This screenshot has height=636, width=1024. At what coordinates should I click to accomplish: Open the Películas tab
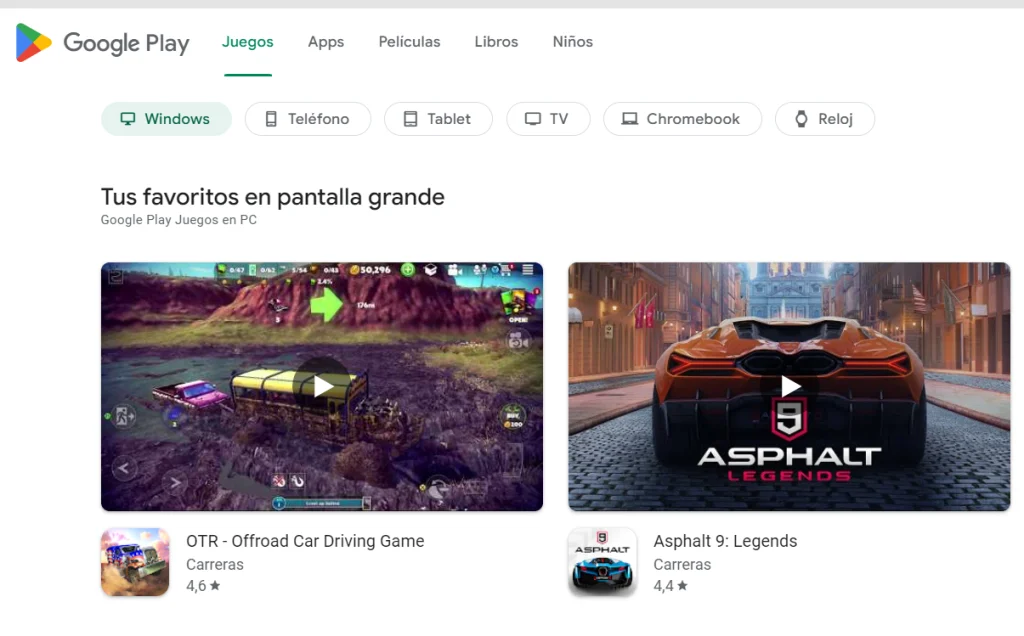(409, 42)
